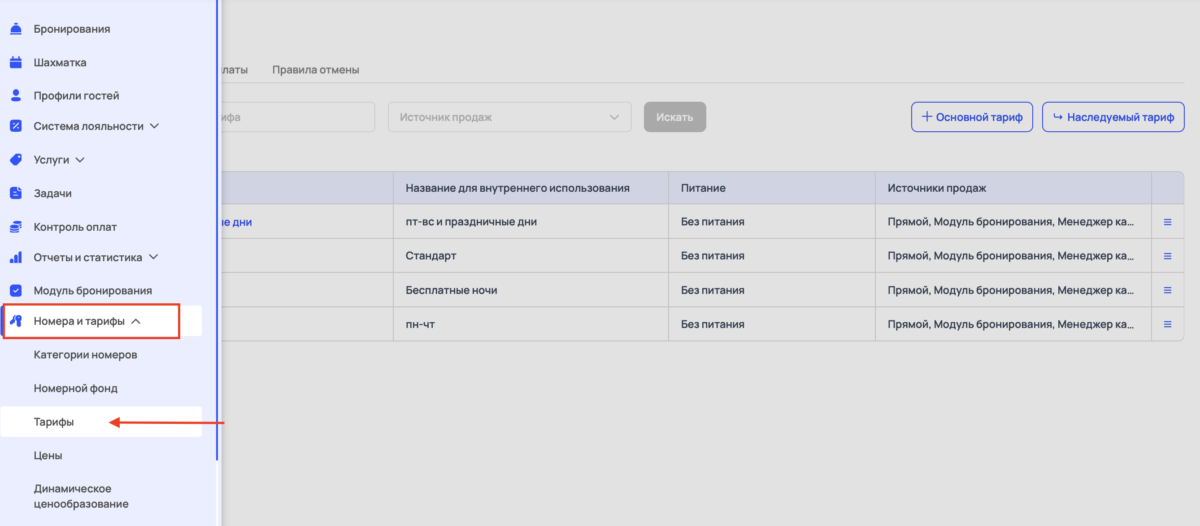Open the row menu for пн-чт tariff

coord(1167,324)
